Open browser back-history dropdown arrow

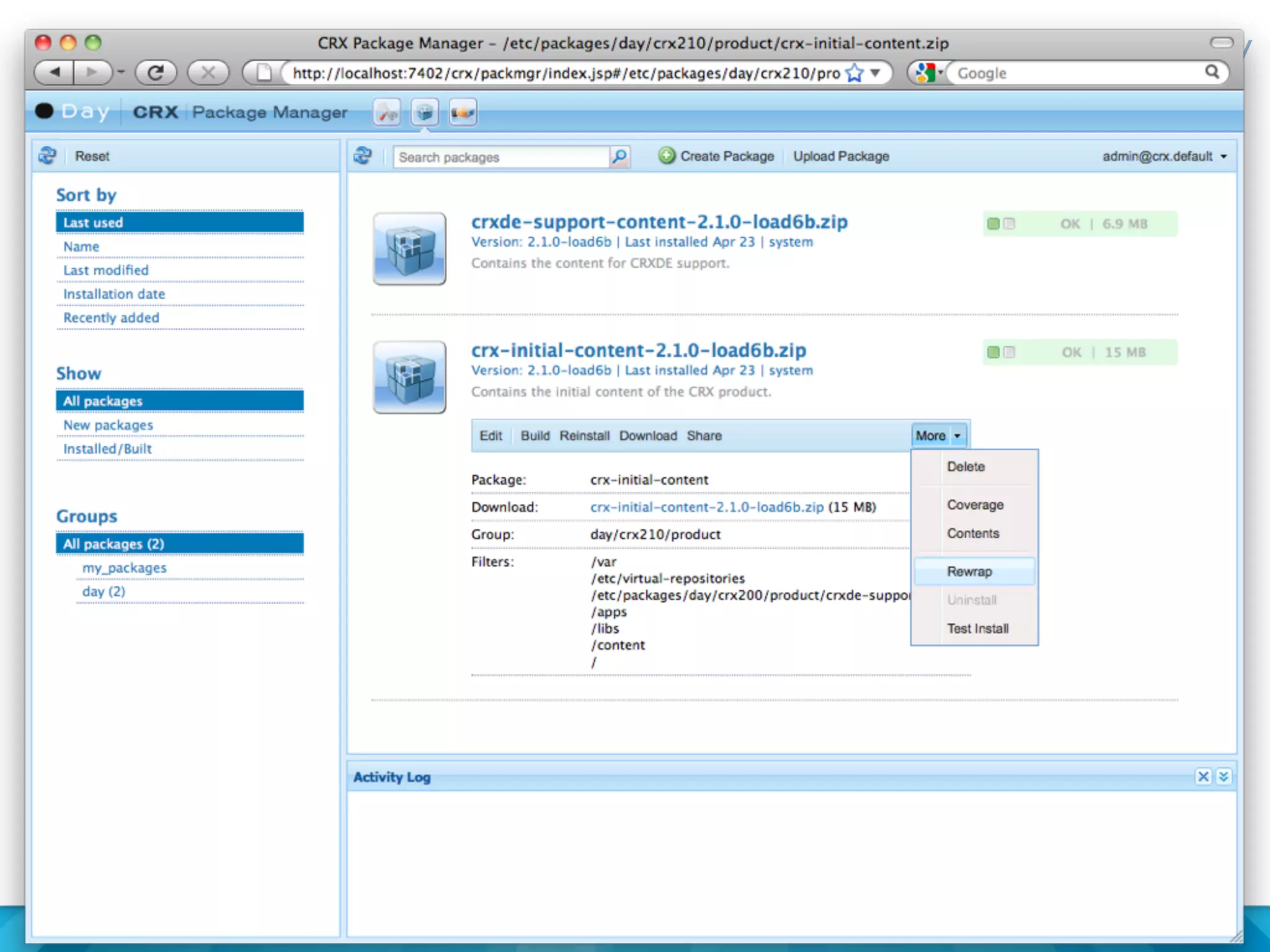(x=121, y=73)
